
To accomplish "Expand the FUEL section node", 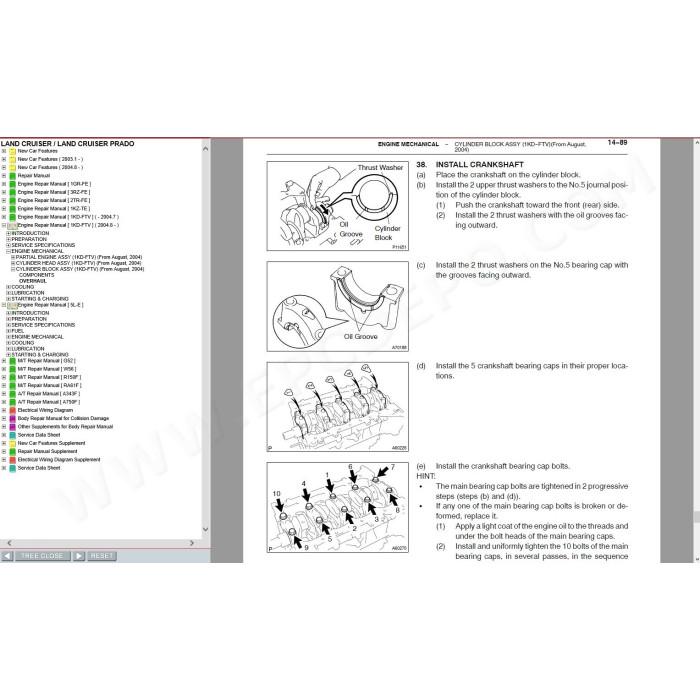I will 8,331.
